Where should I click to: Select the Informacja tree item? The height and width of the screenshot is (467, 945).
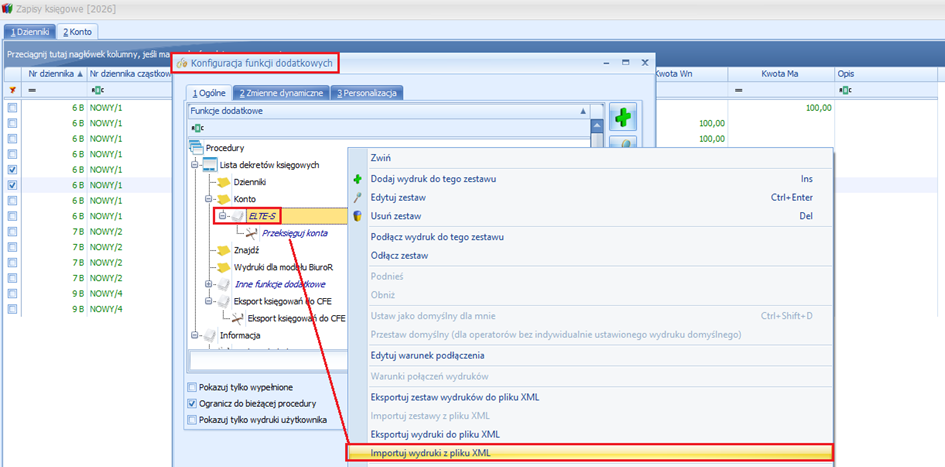coord(240,335)
